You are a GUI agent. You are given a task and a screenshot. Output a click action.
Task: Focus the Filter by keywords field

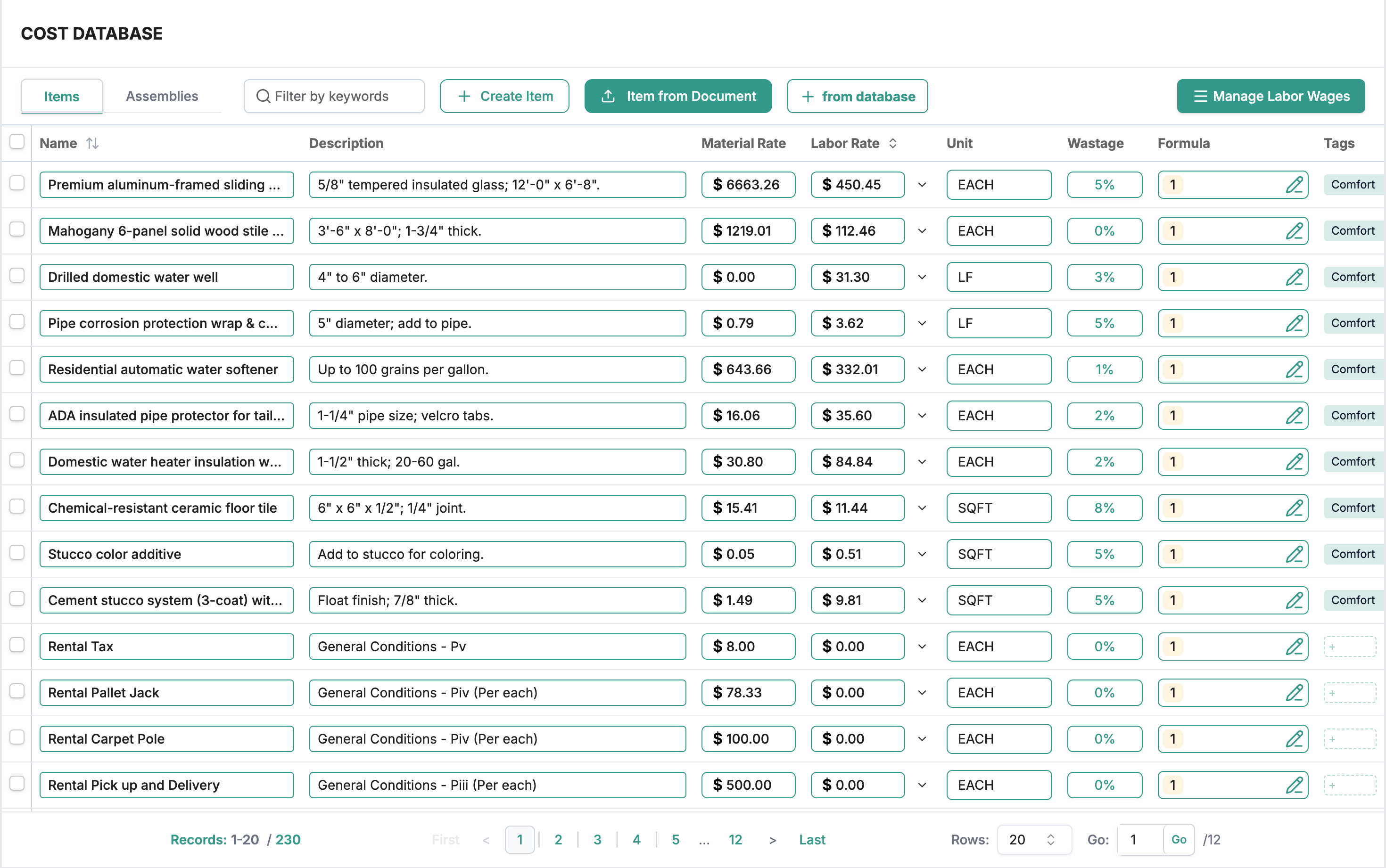tap(334, 97)
